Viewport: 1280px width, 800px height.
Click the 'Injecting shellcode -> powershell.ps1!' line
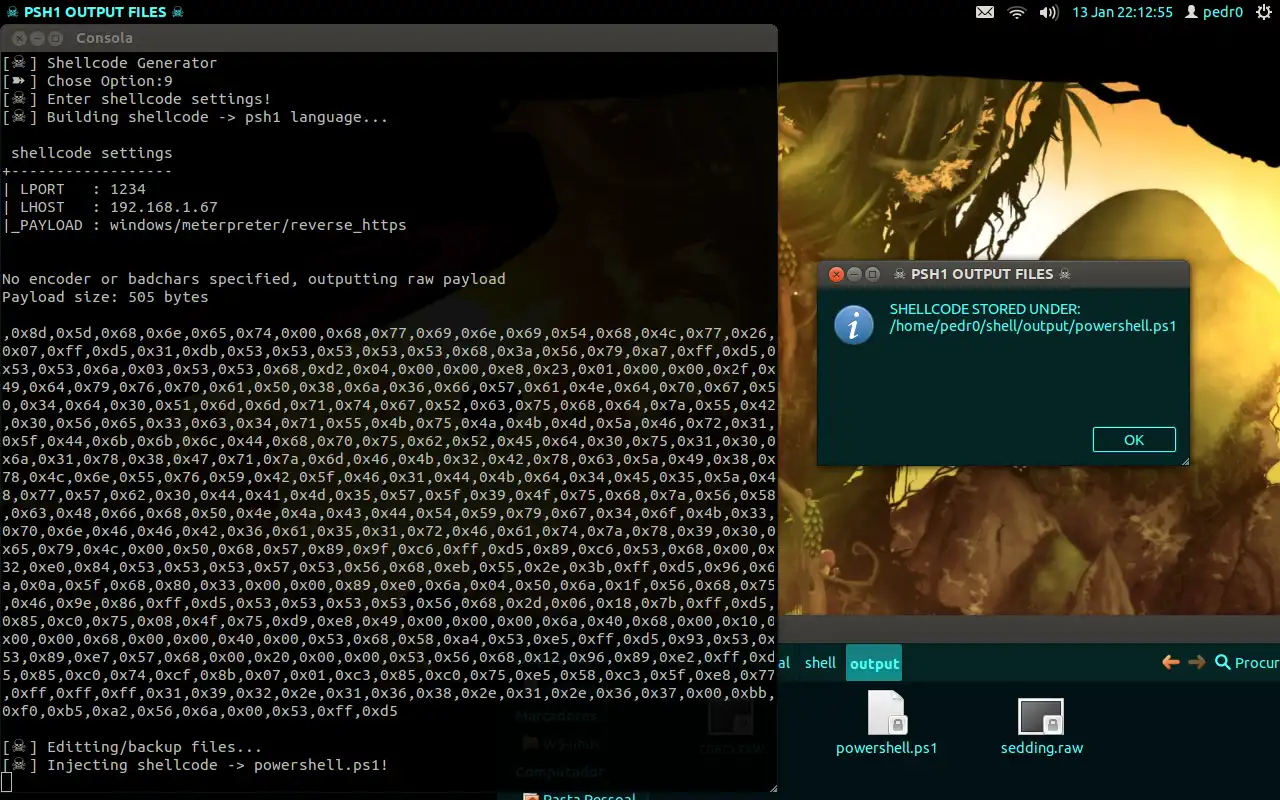(x=195, y=765)
